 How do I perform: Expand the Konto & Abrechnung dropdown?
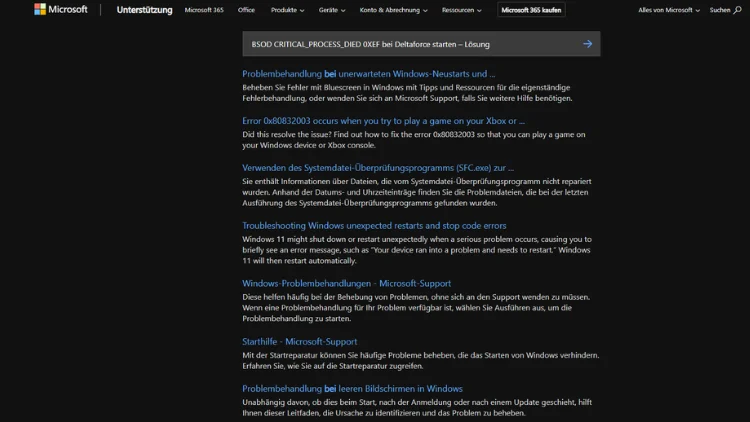[x=394, y=10]
